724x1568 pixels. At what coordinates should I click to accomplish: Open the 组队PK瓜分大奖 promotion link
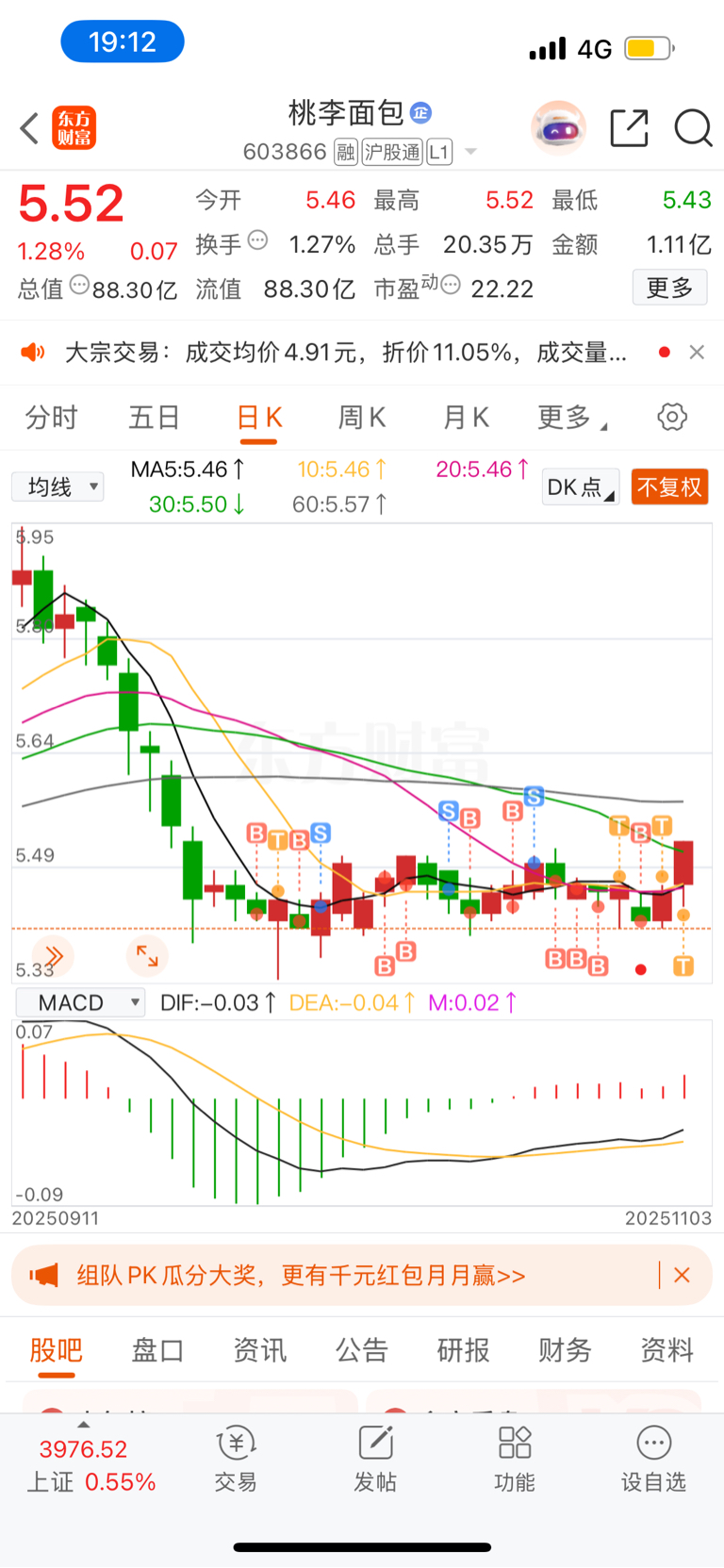click(301, 1276)
